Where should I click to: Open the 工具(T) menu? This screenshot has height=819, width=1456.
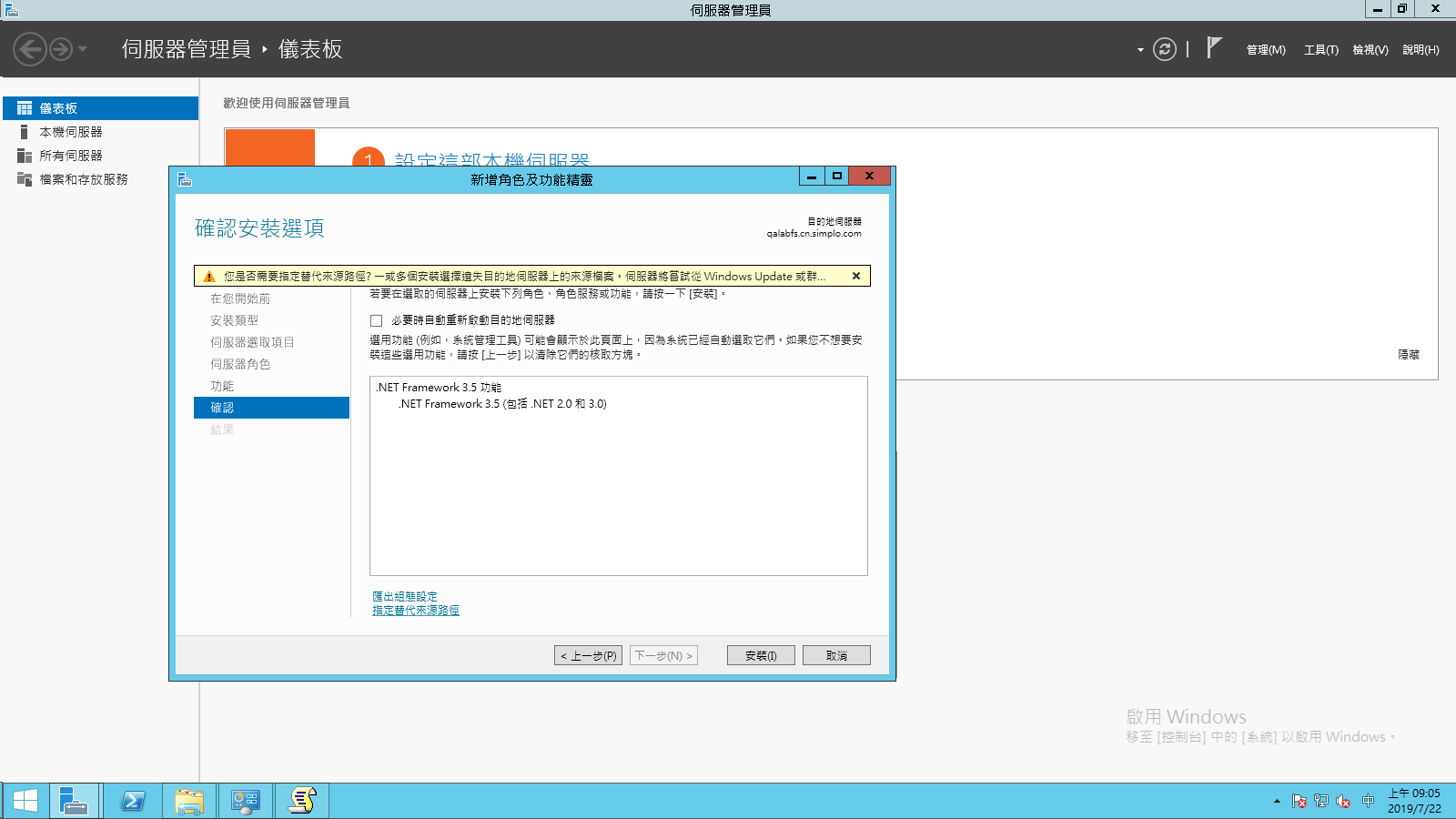pos(1319,50)
